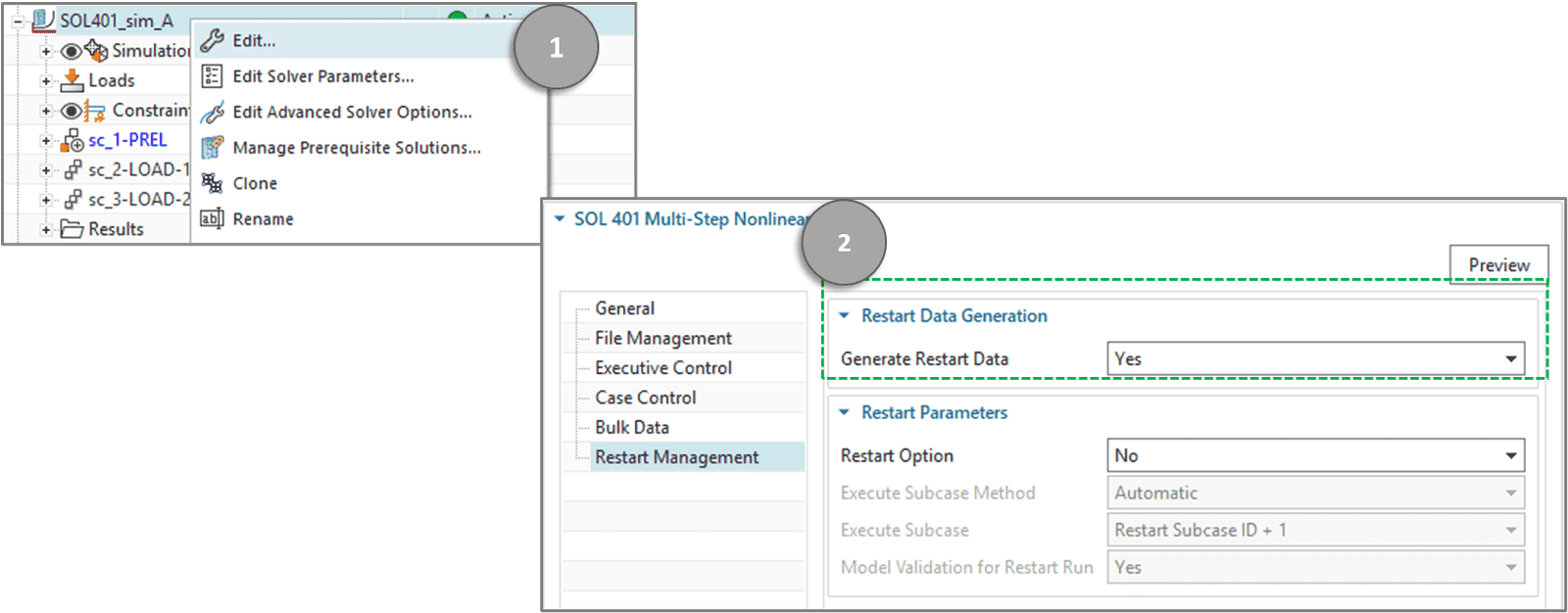1568x613 pixels.
Task: Select the sc_1-PREL subcase label
Action: click(127, 140)
